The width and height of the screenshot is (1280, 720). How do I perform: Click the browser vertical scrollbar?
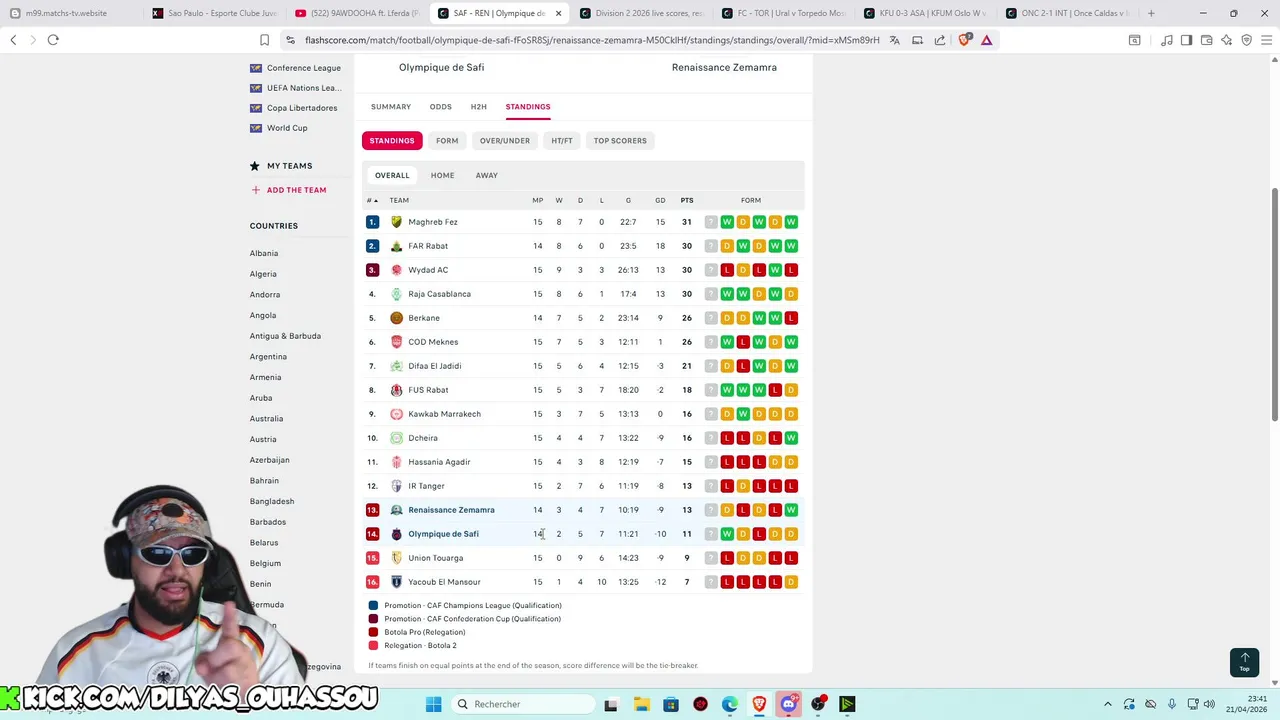click(1274, 305)
